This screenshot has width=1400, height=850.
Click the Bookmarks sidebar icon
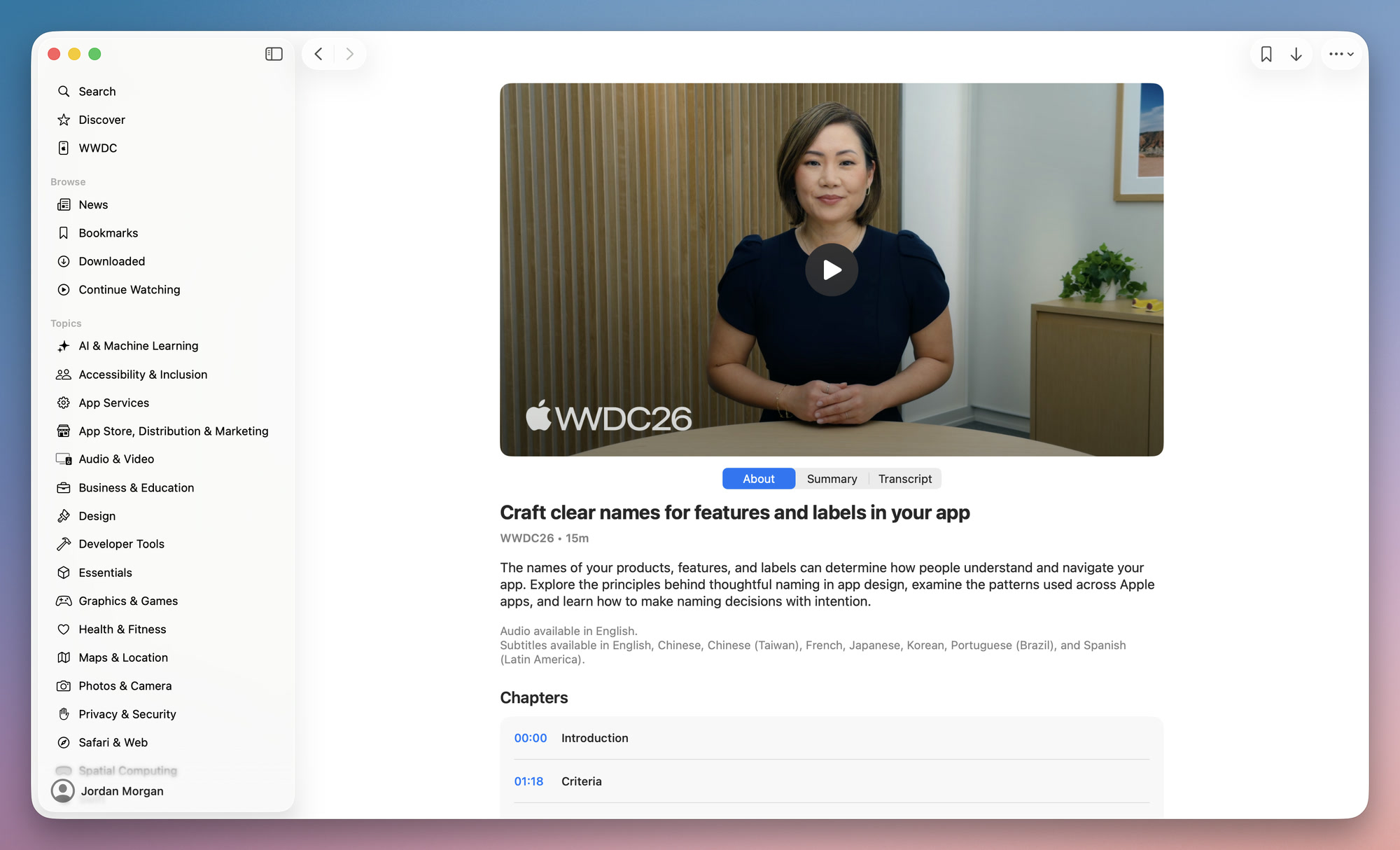coord(64,232)
